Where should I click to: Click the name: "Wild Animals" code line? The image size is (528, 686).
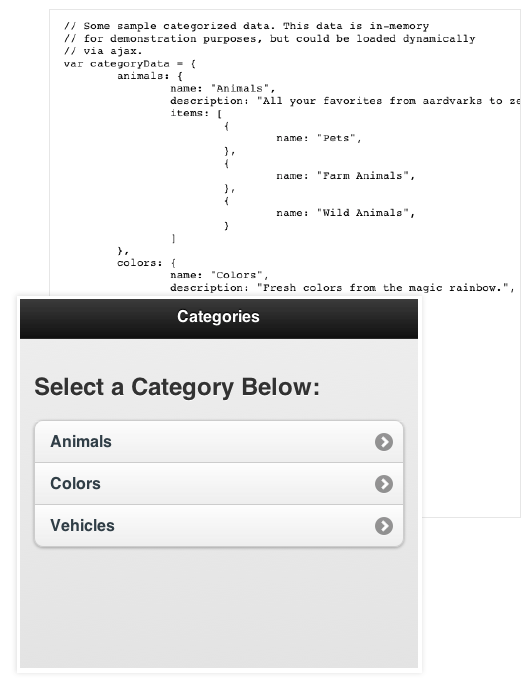(346, 213)
